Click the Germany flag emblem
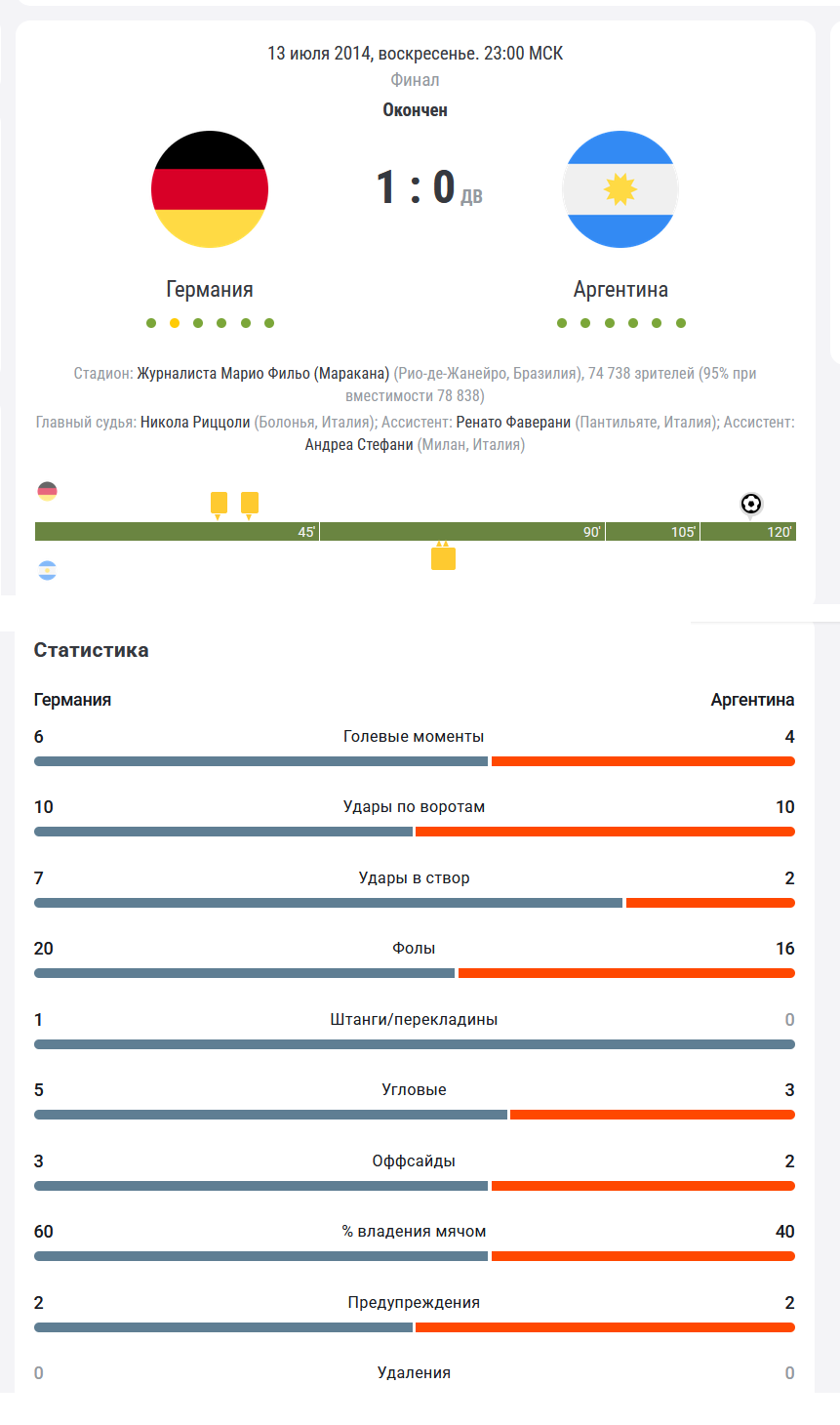Viewport: 840px width, 1425px height. (210, 189)
